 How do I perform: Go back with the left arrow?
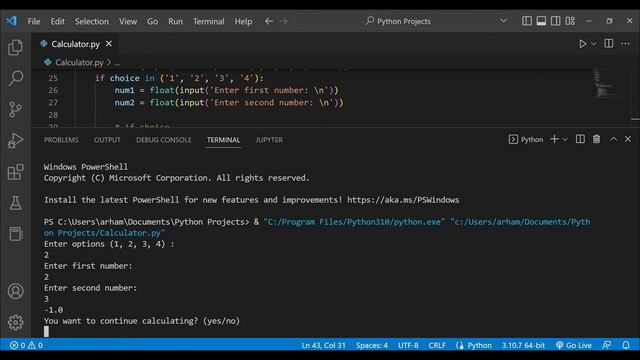tap(269, 21)
